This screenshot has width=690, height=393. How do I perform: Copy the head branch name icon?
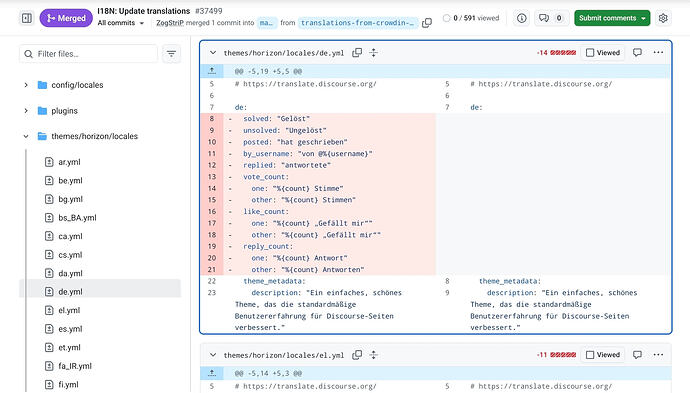(426, 23)
